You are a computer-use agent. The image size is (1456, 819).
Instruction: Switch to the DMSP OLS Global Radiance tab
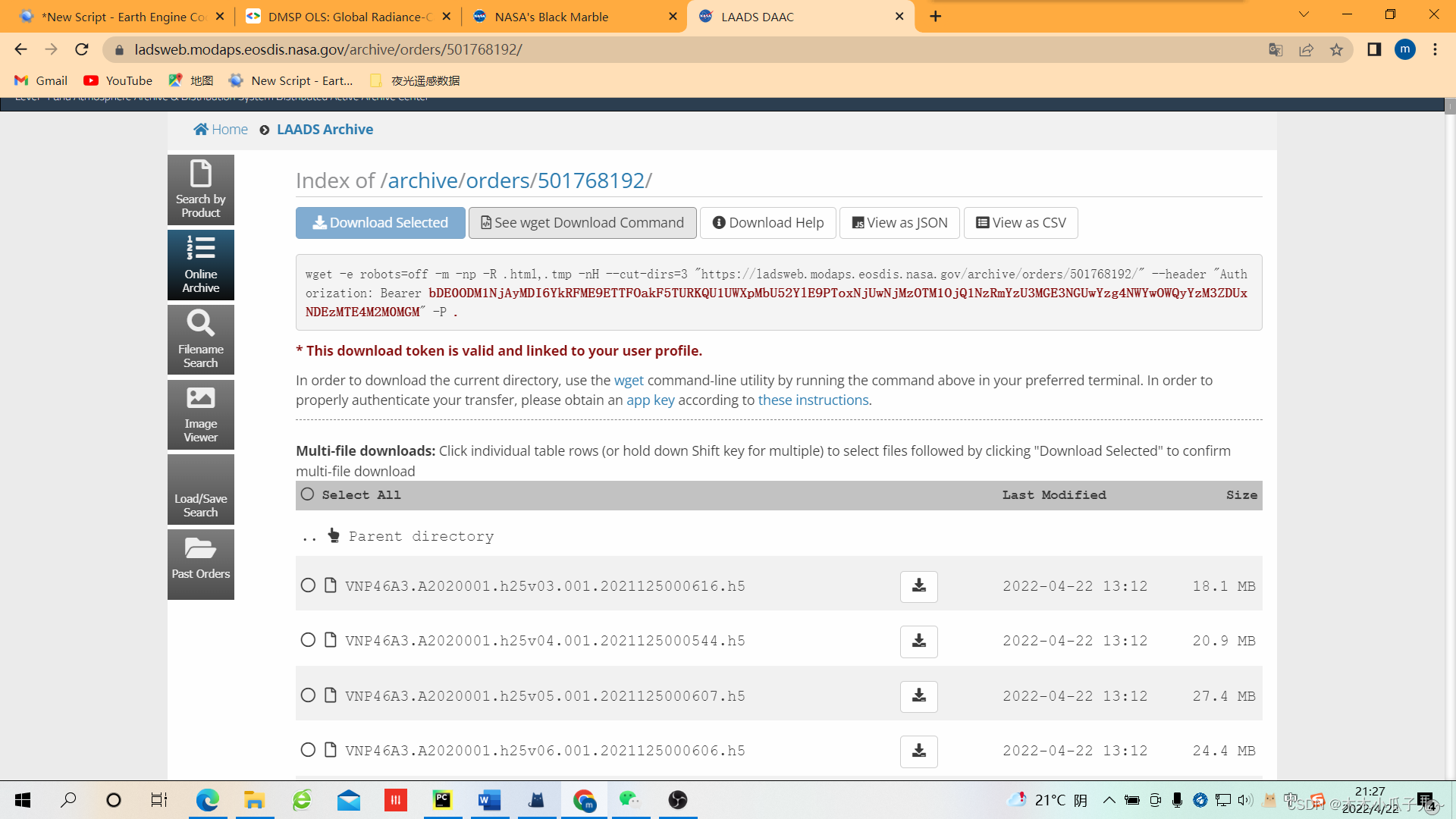coord(349,17)
